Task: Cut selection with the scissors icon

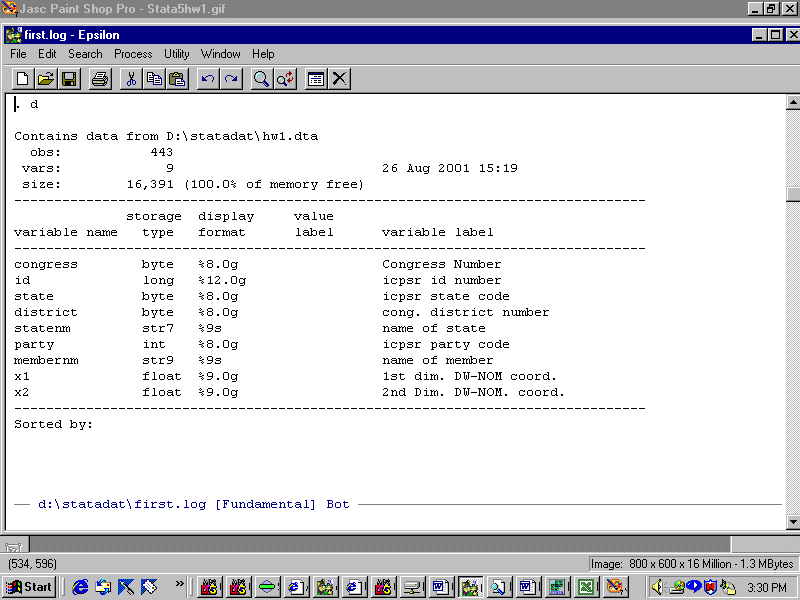Action: click(x=131, y=79)
